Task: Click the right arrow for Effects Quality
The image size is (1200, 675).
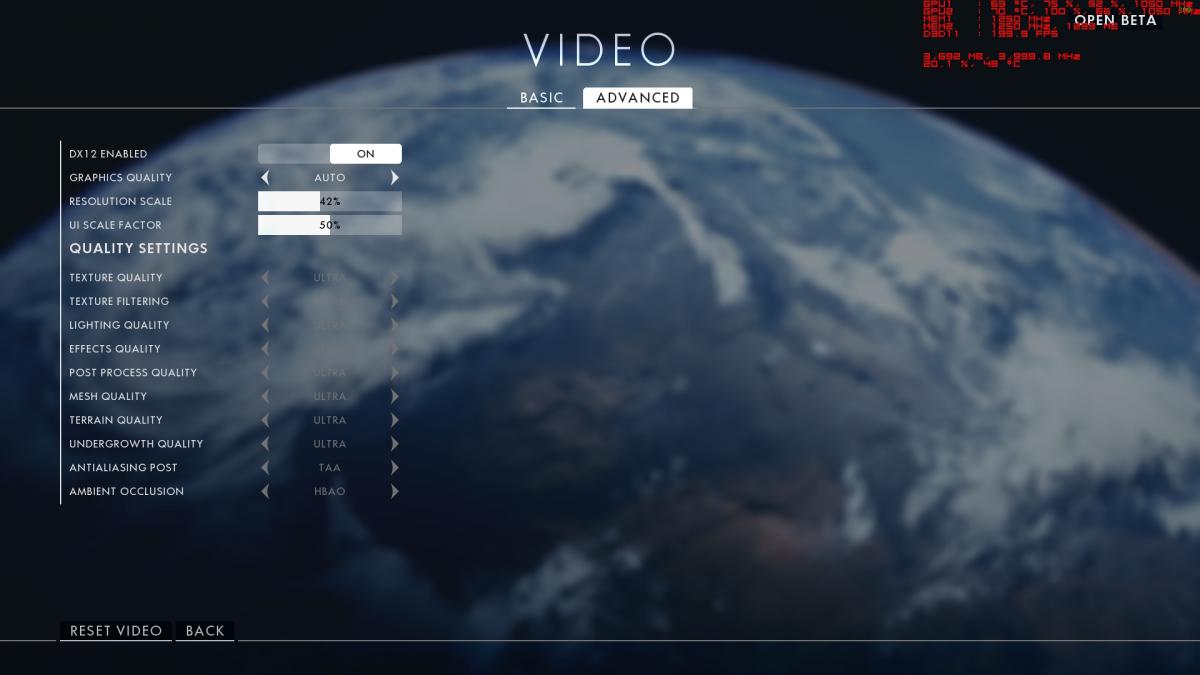Action: (x=395, y=349)
